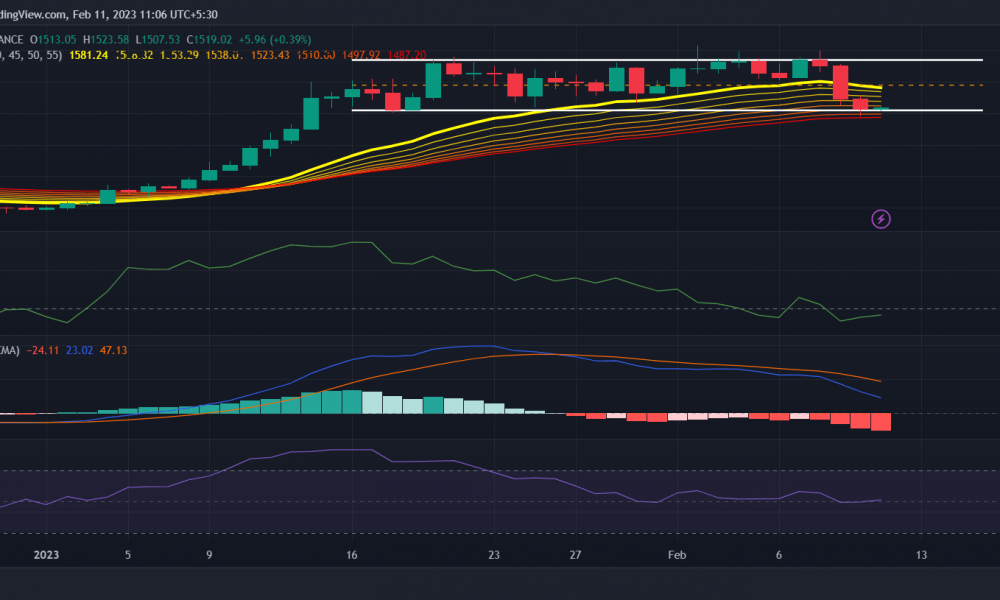Click the orange EMA value 1523.43
Viewport: 1000px width, 600px height.
(270, 55)
